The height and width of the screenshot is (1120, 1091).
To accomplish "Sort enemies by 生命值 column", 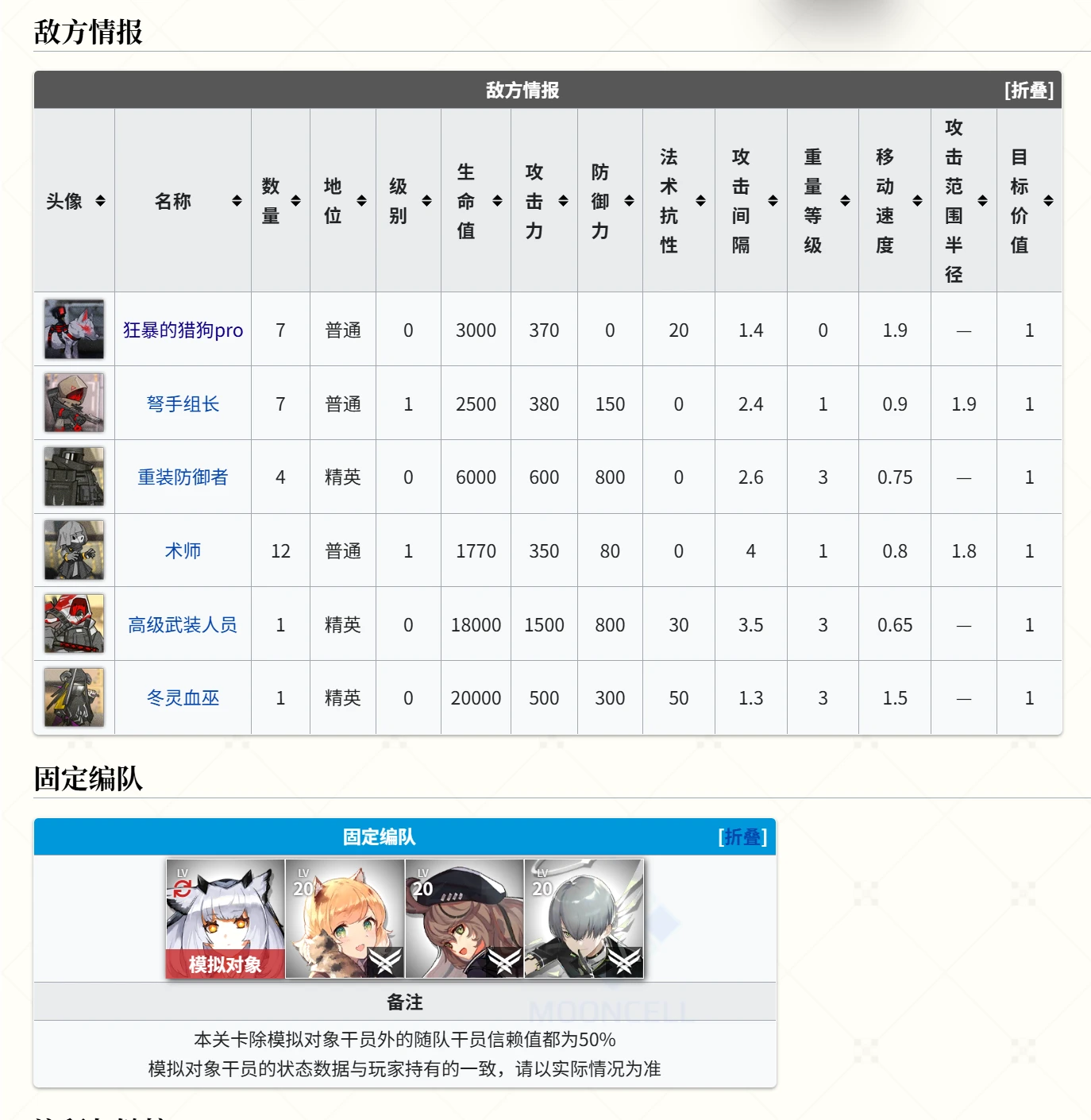I will coord(476,201).
